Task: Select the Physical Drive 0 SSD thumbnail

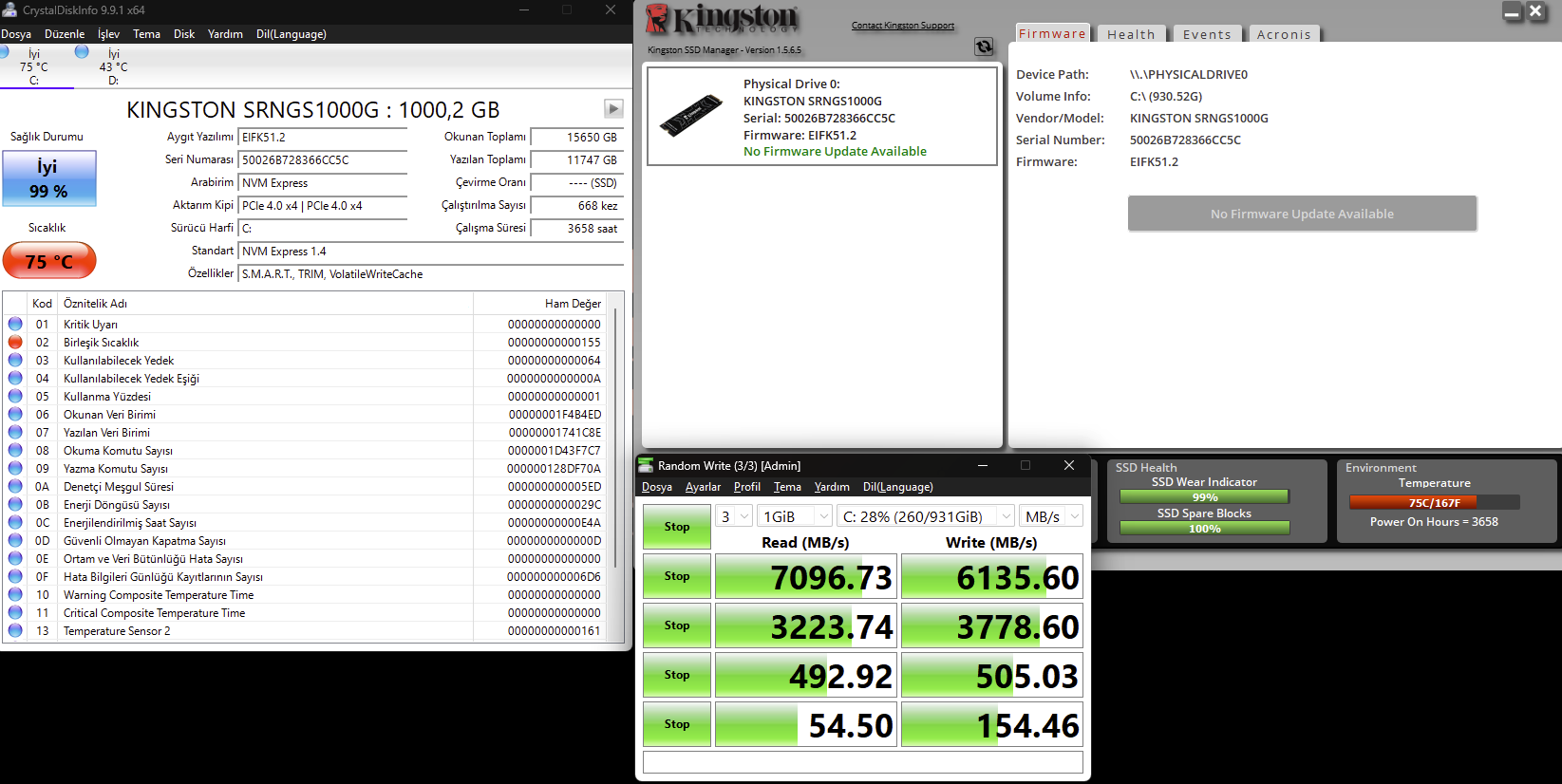Action: pyautogui.click(x=690, y=115)
